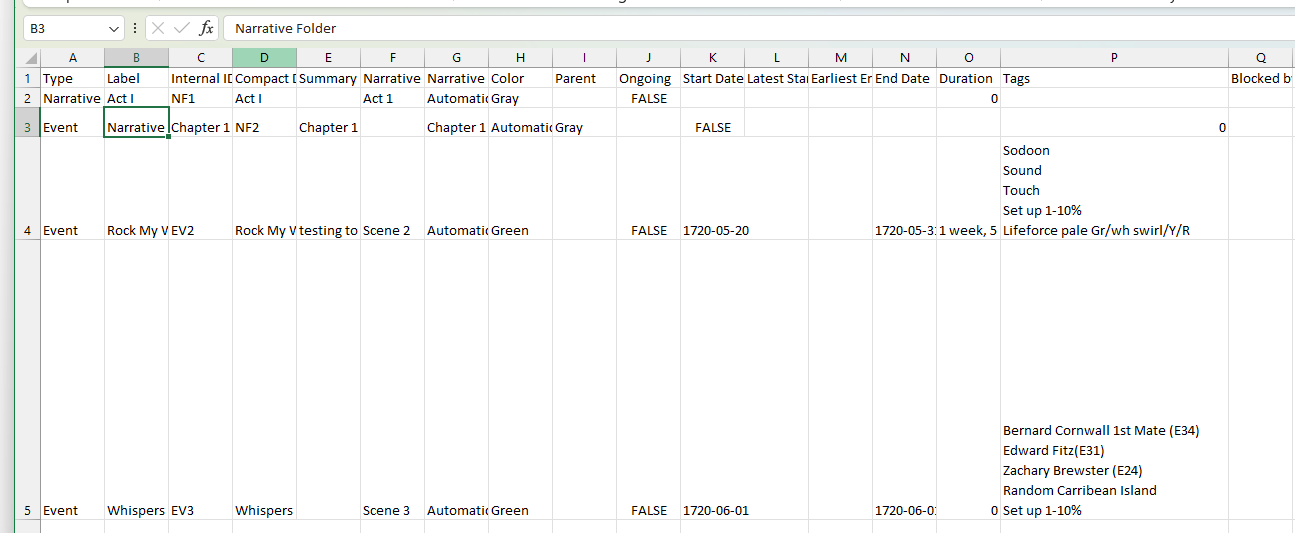This screenshot has width=1295, height=533.
Task: Select the Green color cell in row 4
Action: pos(520,230)
